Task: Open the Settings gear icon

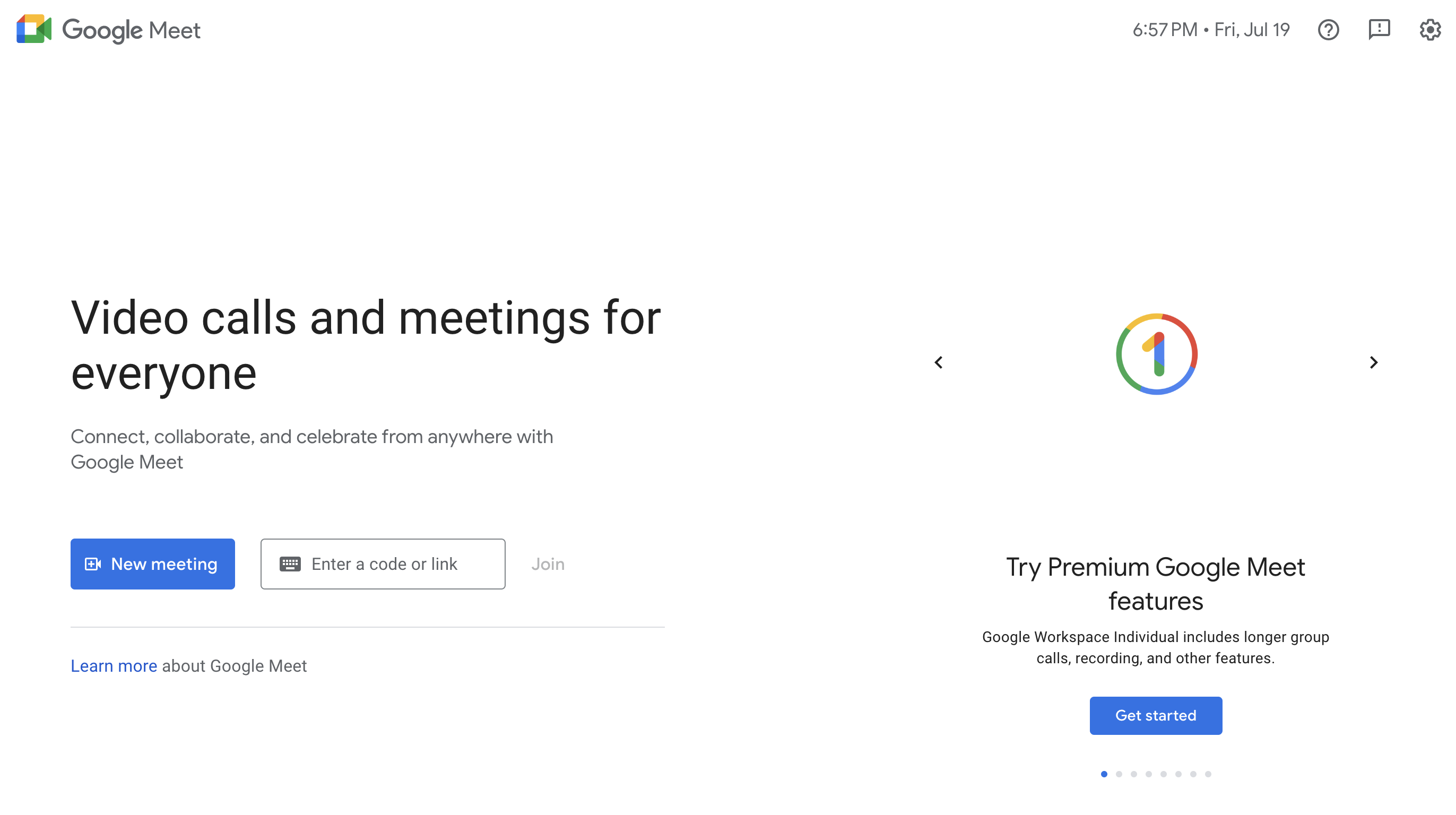Action: 1429,29
